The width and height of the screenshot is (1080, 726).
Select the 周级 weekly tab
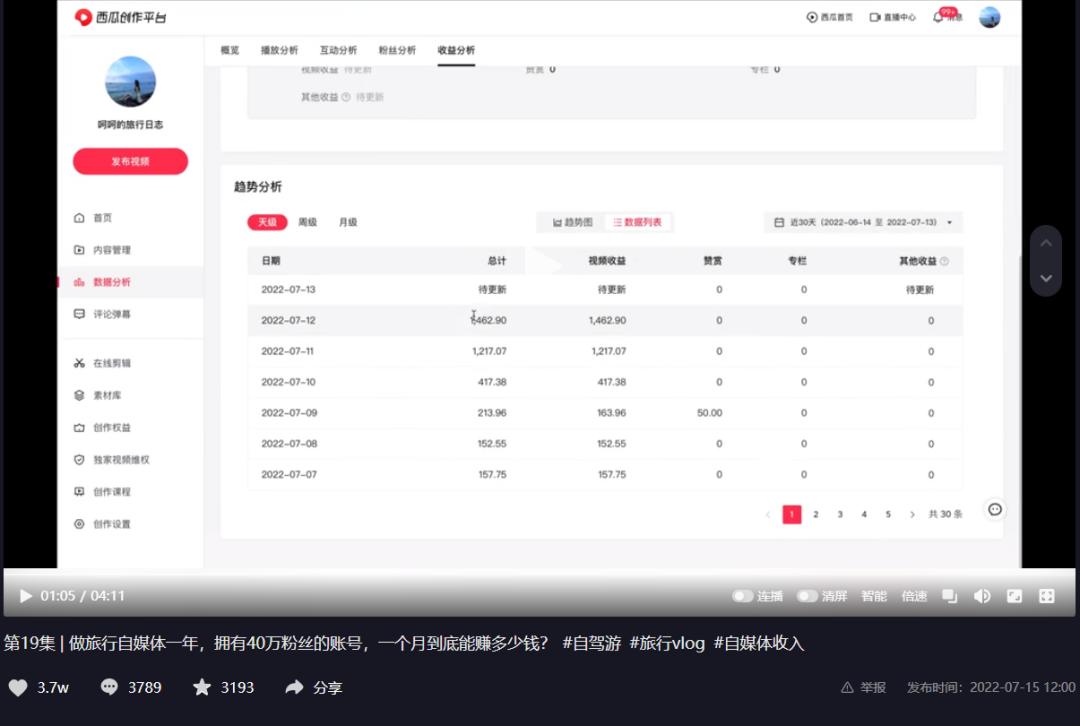click(x=308, y=221)
